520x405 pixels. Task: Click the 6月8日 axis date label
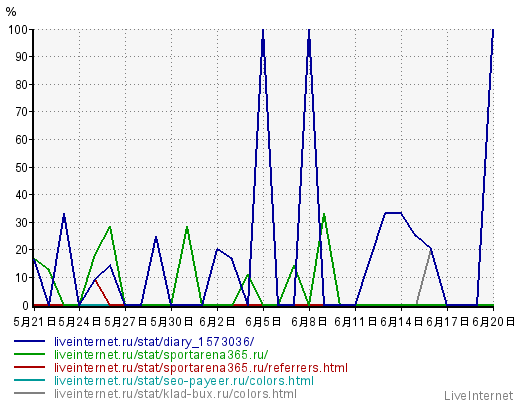pos(309,322)
